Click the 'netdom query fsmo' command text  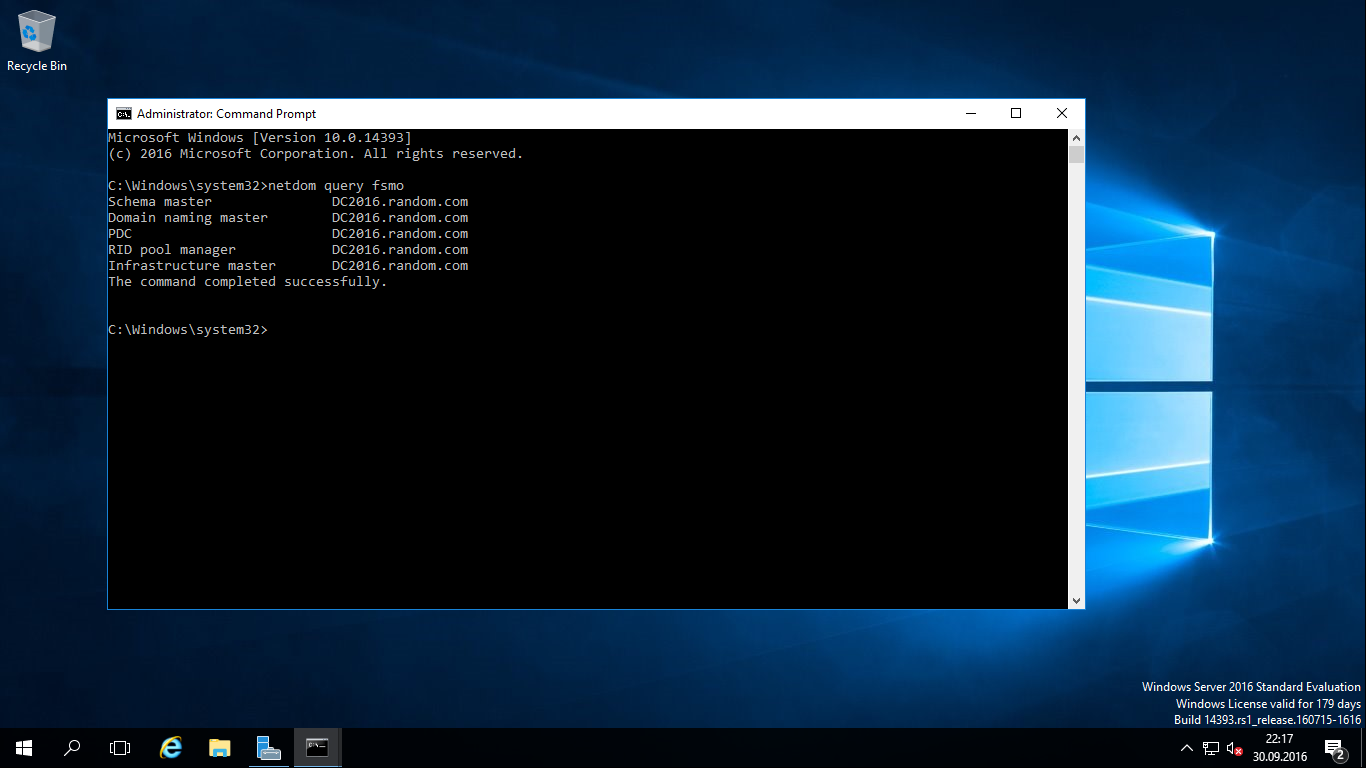coord(336,186)
